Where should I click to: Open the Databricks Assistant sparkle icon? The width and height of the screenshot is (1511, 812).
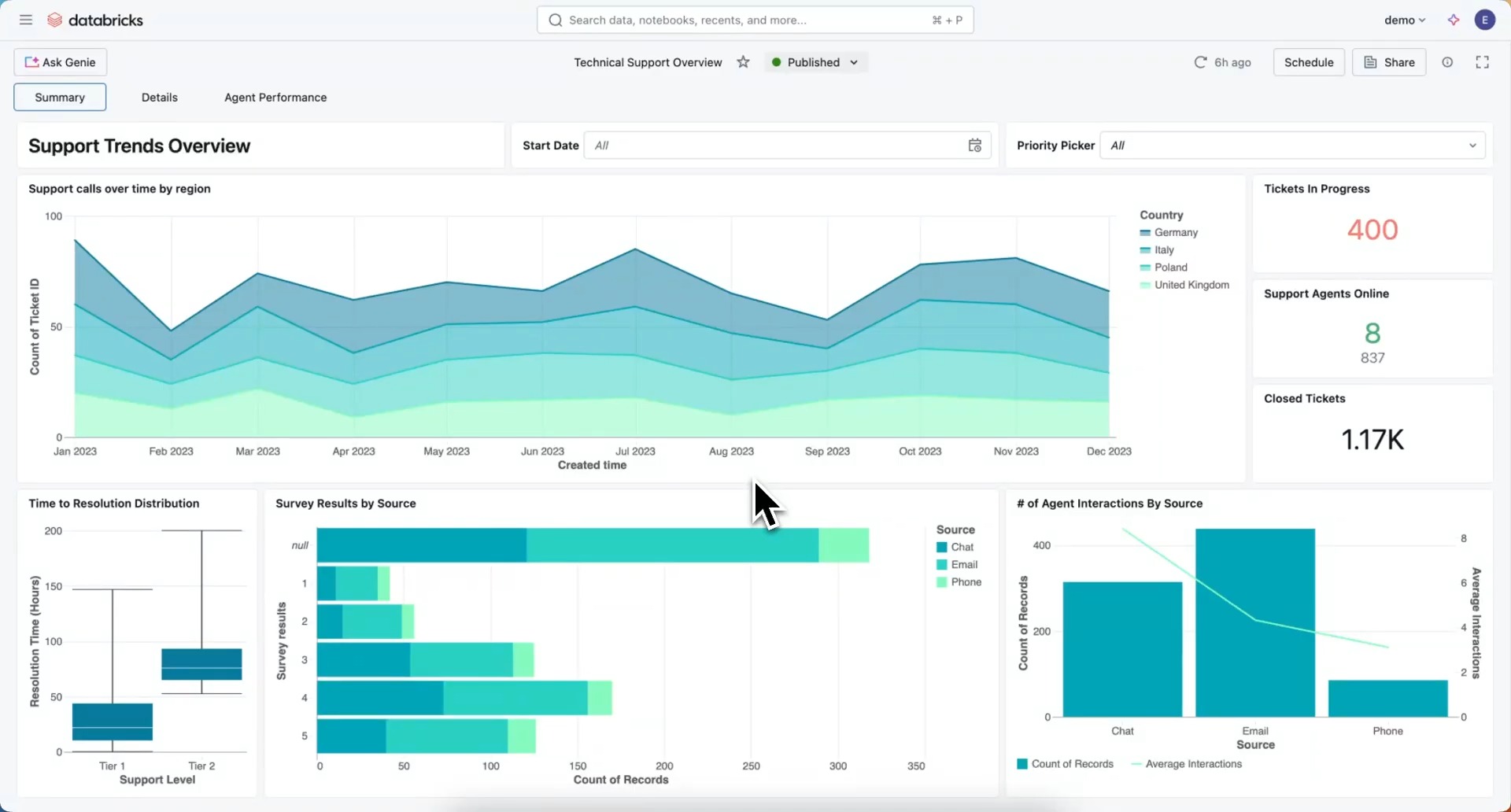click(x=1454, y=20)
